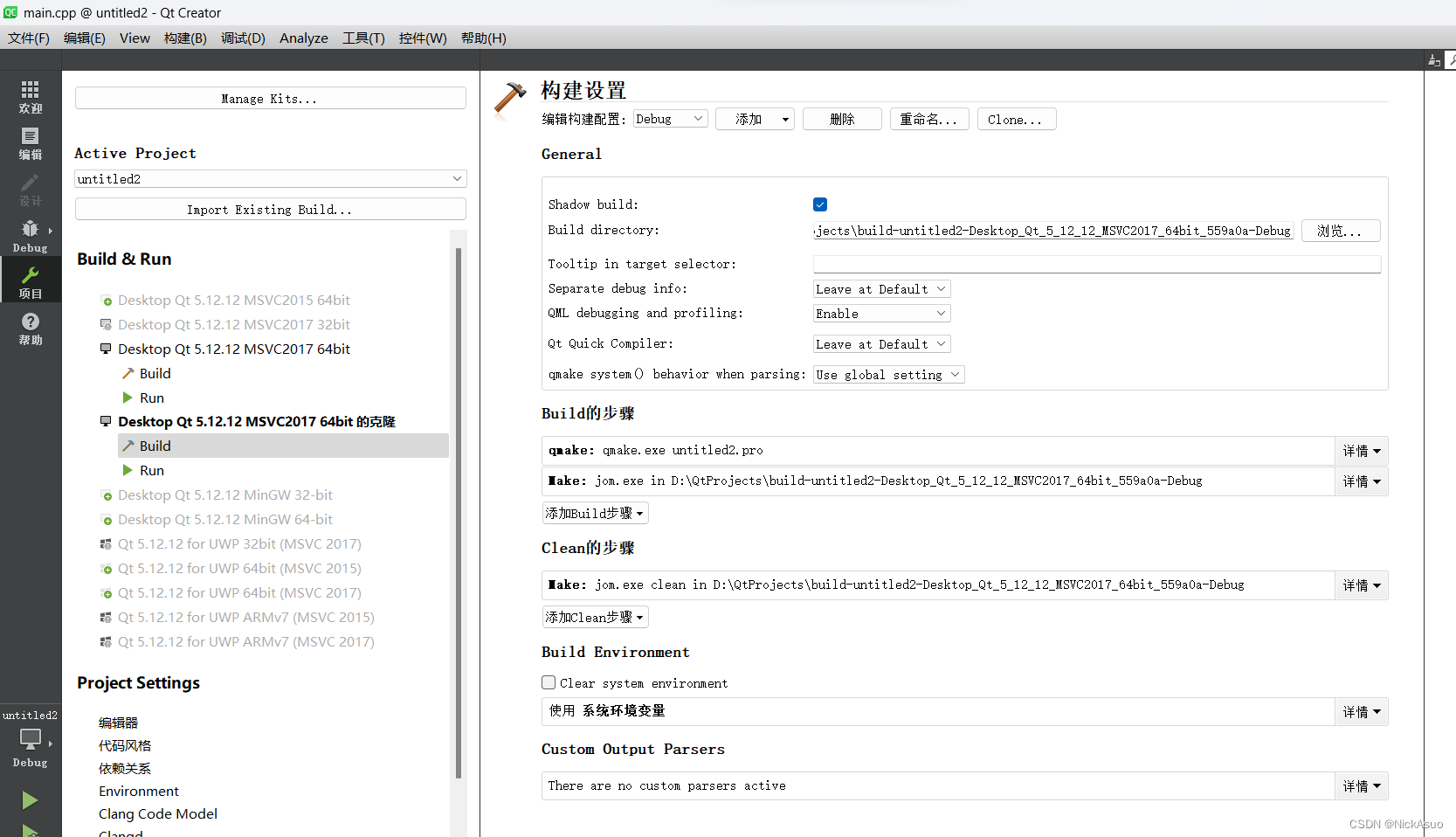The height and width of the screenshot is (837, 1456).
Task: Open the 添加 configuration dropdown button
Action: pos(755,119)
